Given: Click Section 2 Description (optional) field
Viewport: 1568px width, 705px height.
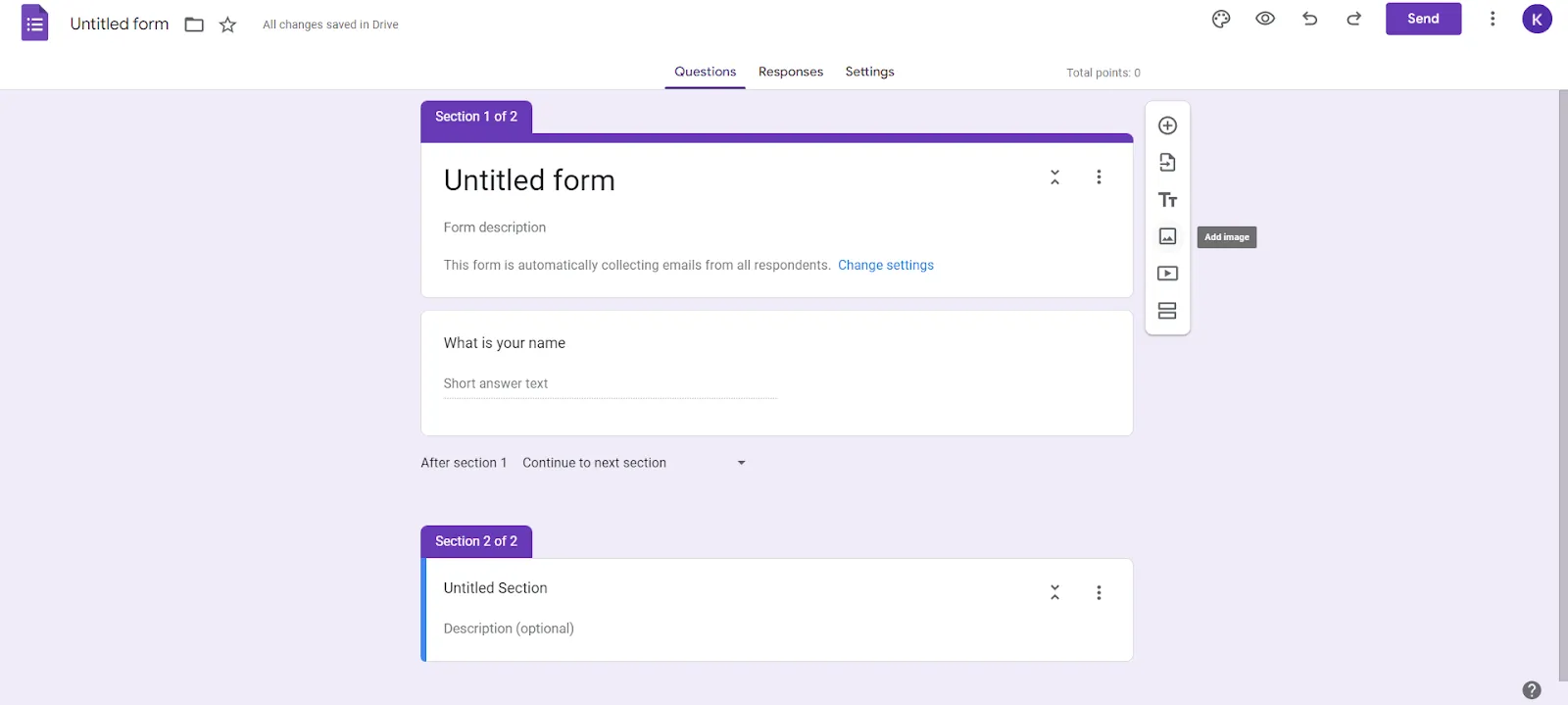Looking at the screenshot, I should [x=509, y=629].
